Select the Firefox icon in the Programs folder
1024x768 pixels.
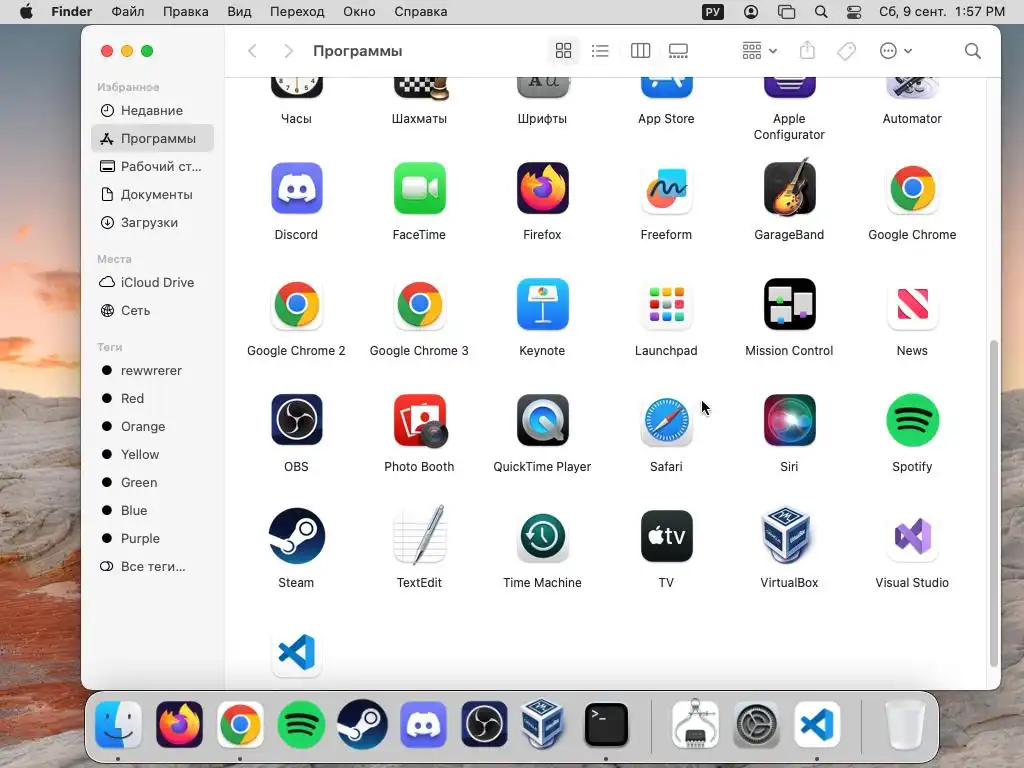coord(542,189)
